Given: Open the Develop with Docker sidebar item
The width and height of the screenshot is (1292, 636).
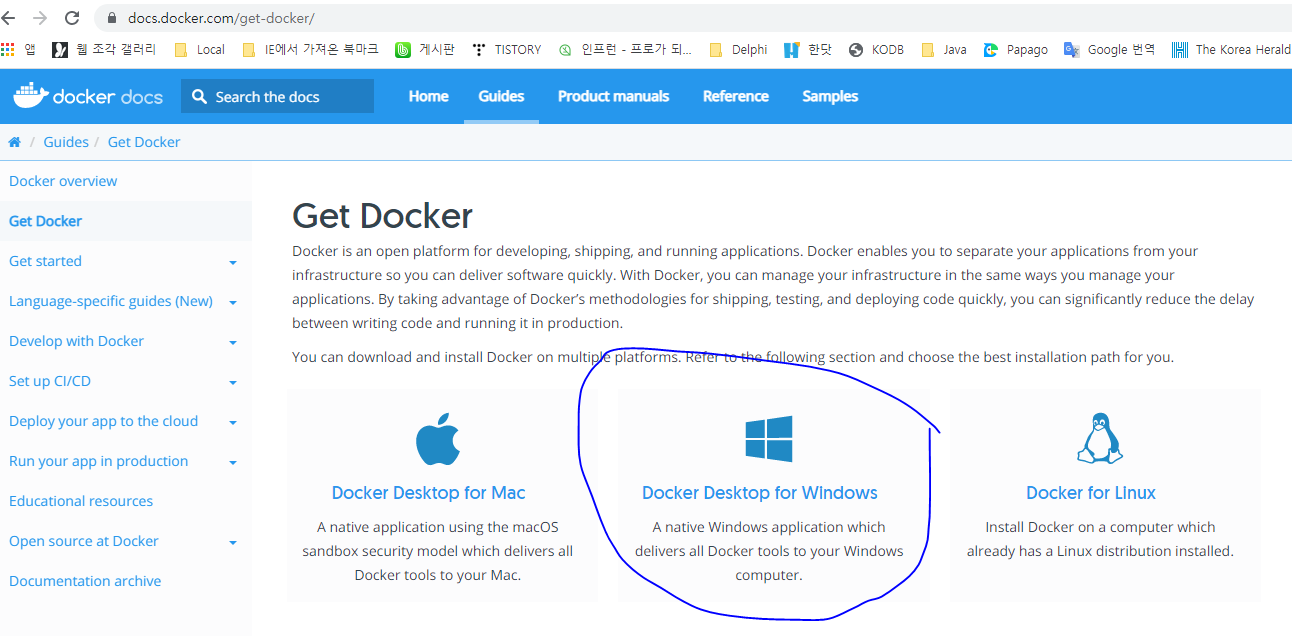Looking at the screenshot, I should 76,341.
